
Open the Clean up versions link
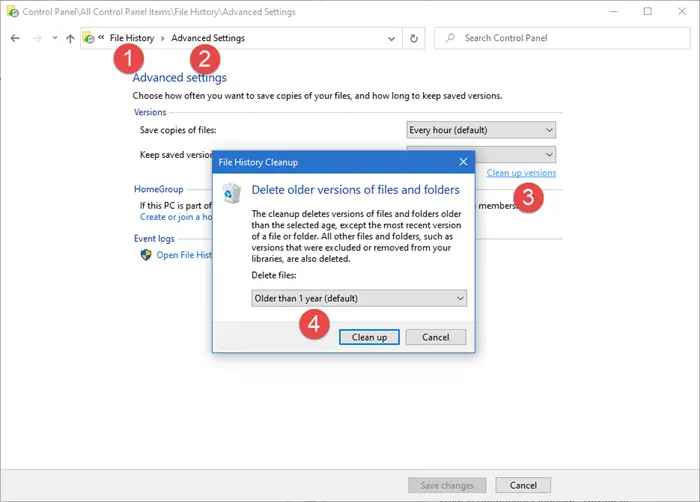521,173
